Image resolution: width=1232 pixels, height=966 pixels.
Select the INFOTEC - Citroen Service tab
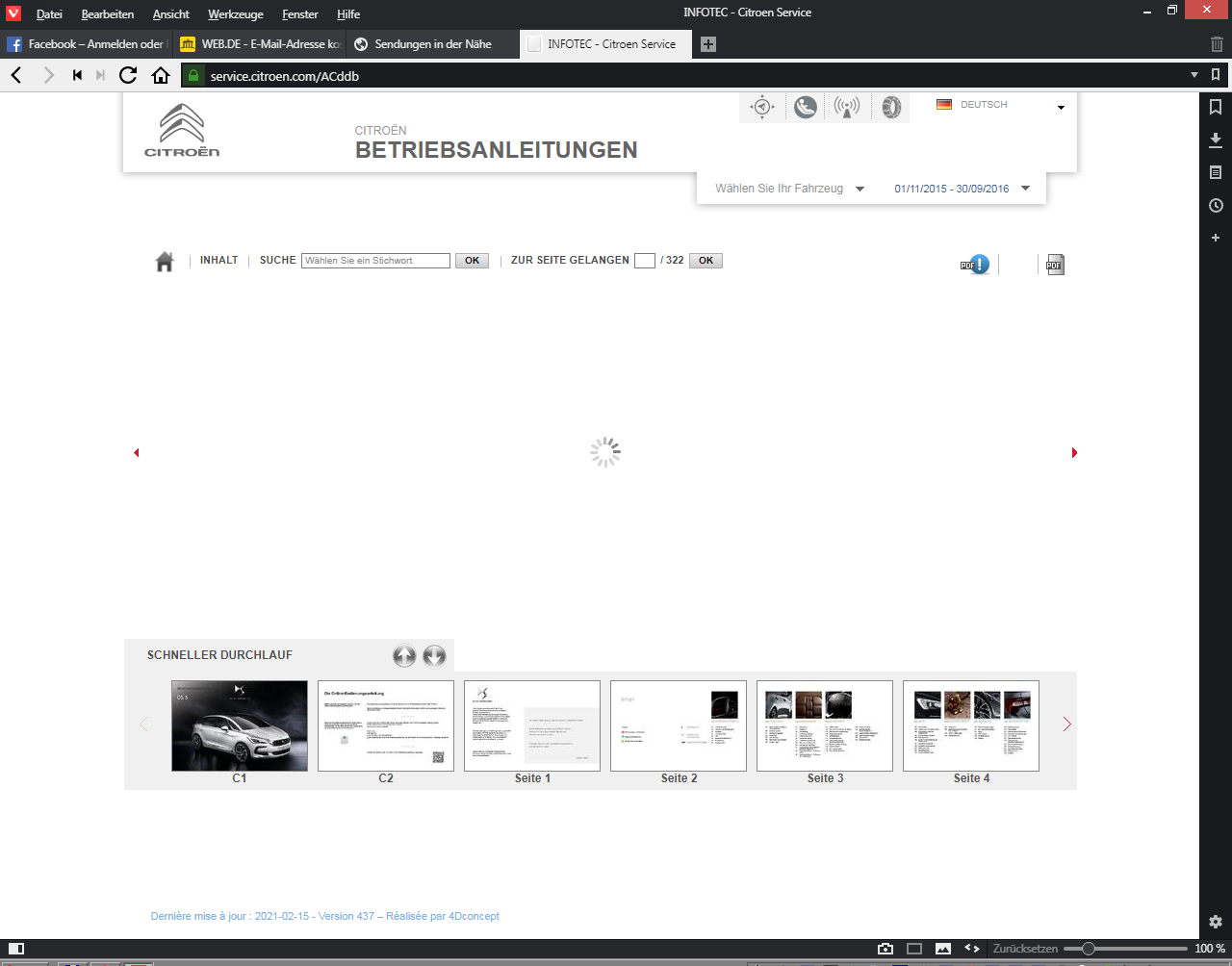pos(606,44)
